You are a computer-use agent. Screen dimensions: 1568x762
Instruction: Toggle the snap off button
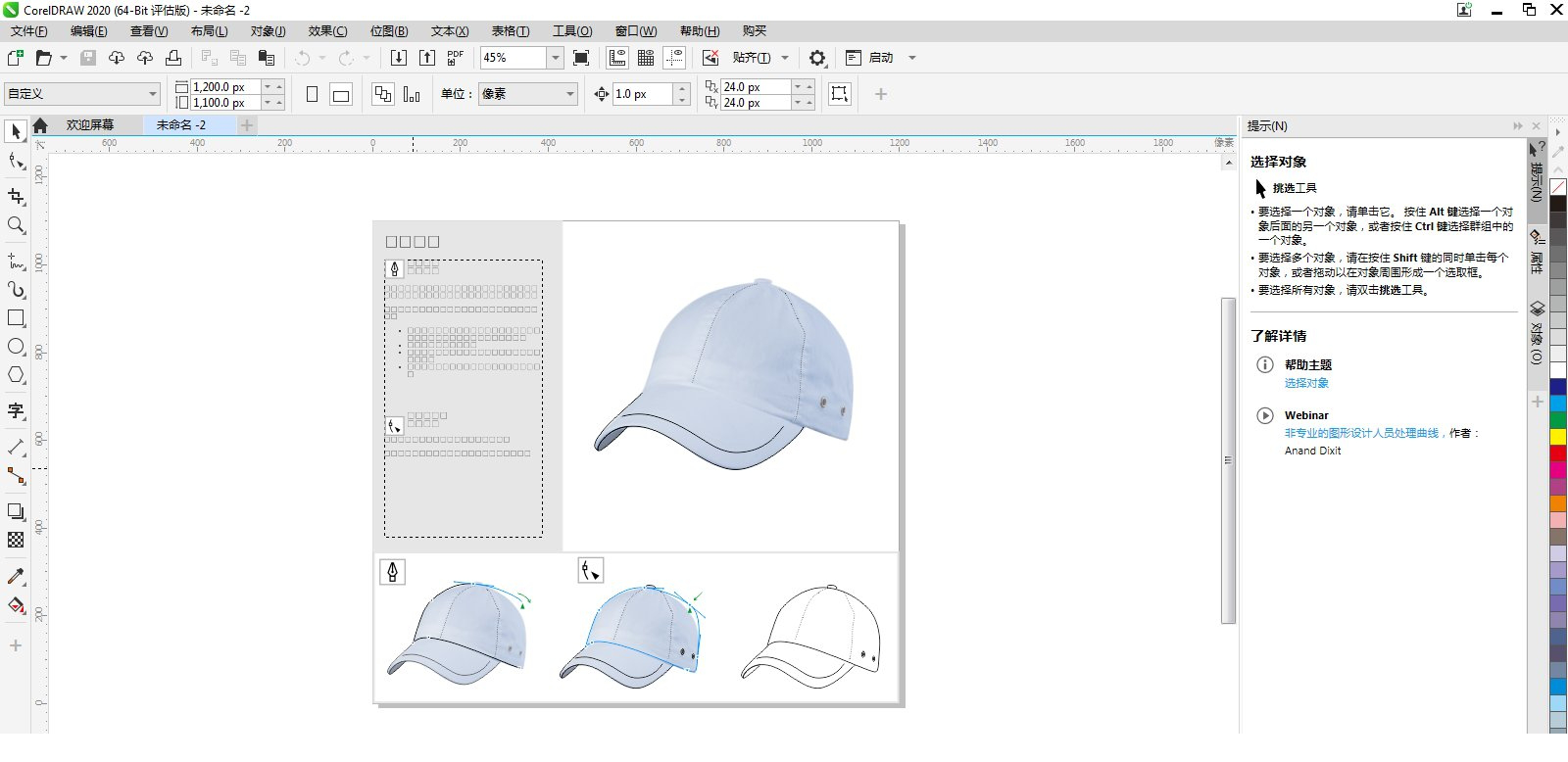pos(710,58)
